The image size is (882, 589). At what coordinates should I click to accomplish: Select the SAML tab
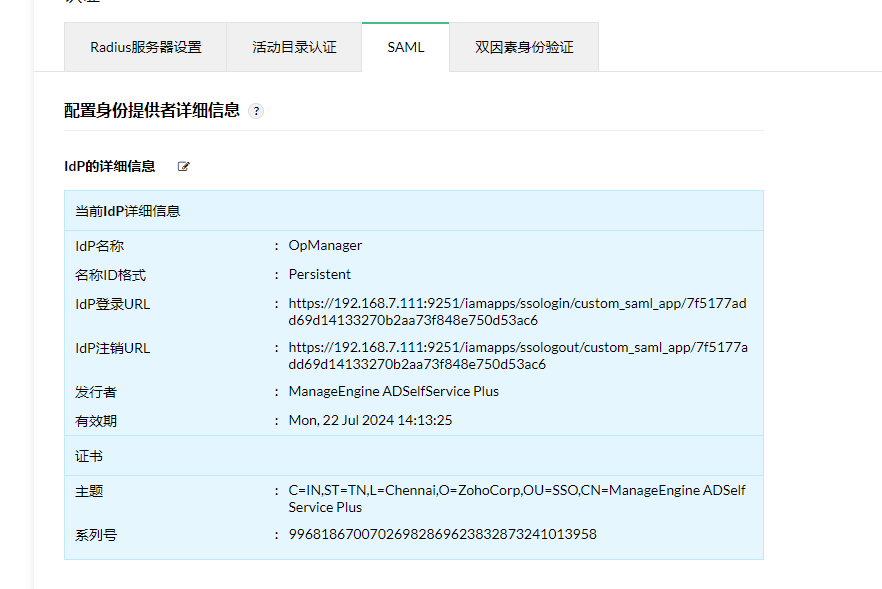[406, 47]
